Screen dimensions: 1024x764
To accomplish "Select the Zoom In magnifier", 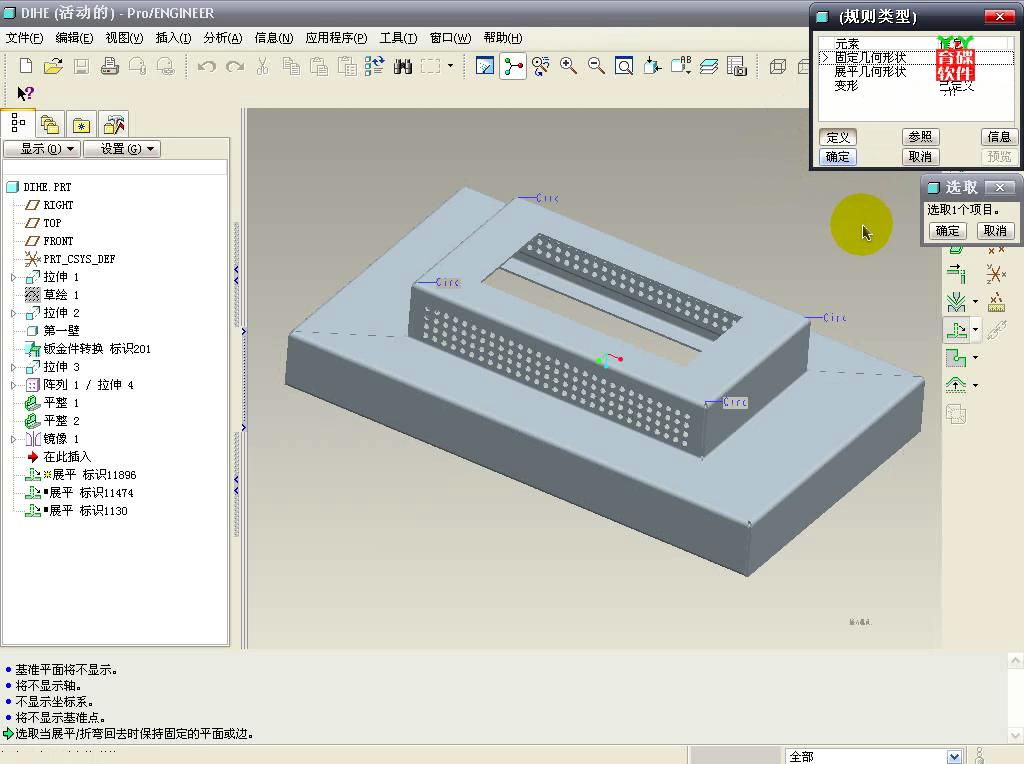I will 569,66.
